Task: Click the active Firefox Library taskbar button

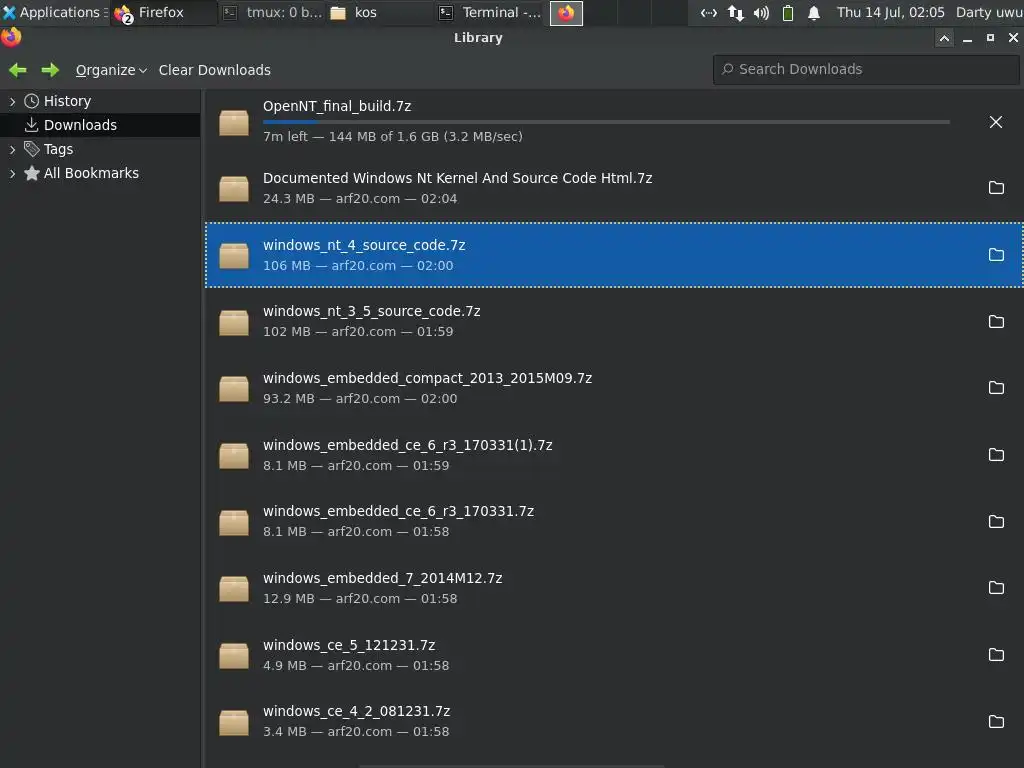Action: pyautogui.click(x=566, y=13)
